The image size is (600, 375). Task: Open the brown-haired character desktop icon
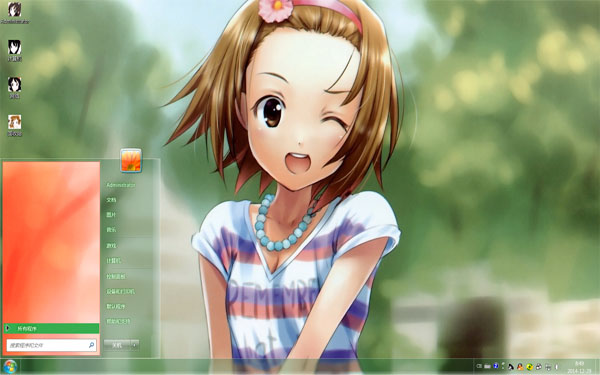click(15, 125)
